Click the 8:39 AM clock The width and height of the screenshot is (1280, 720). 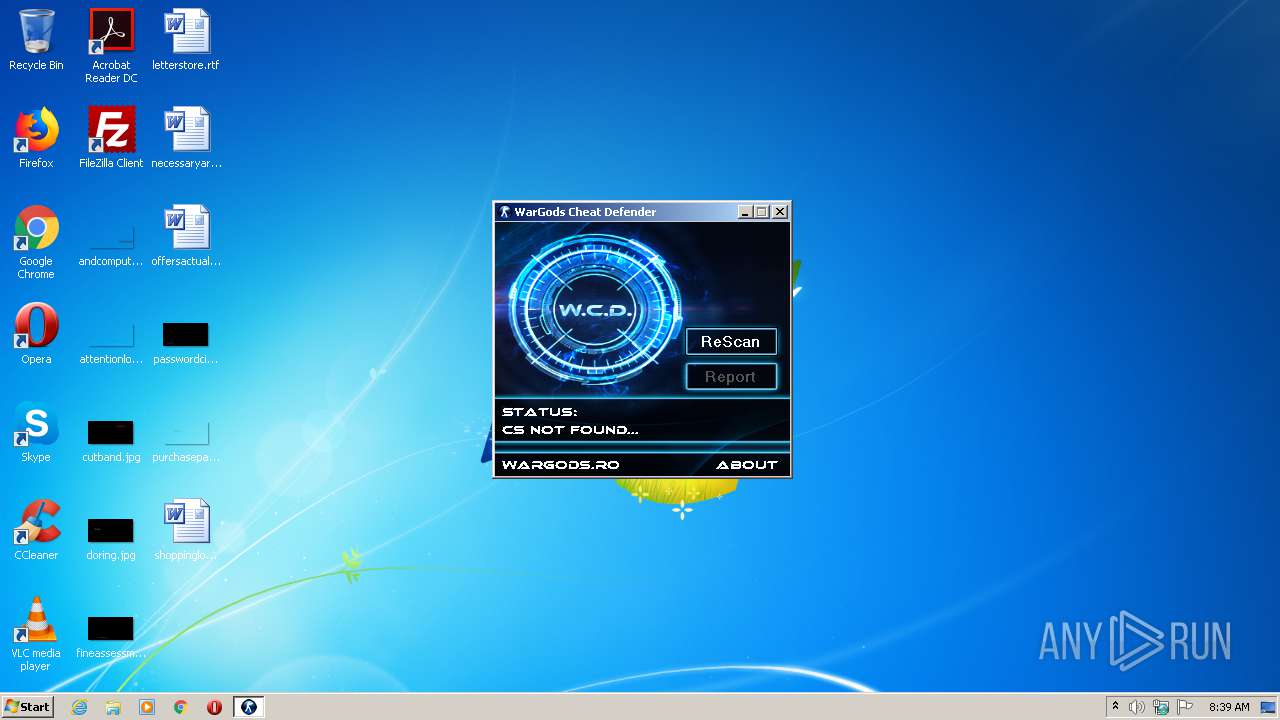click(1229, 707)
